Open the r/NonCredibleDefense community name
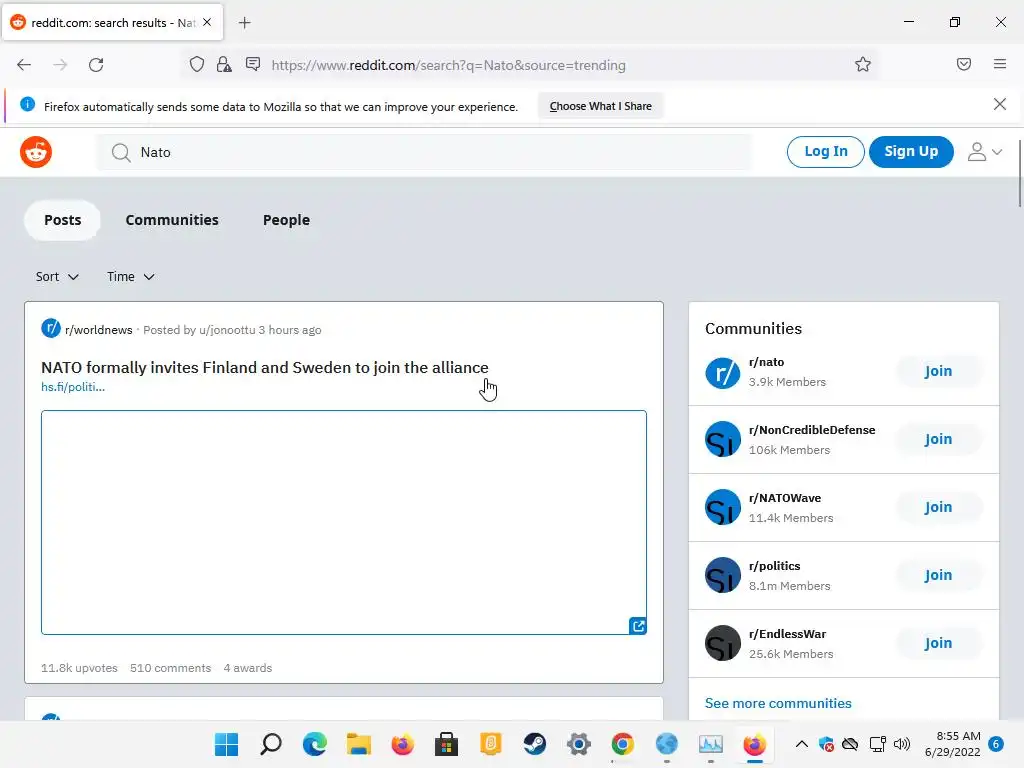1024x768 pixels. tap(812, 430)
